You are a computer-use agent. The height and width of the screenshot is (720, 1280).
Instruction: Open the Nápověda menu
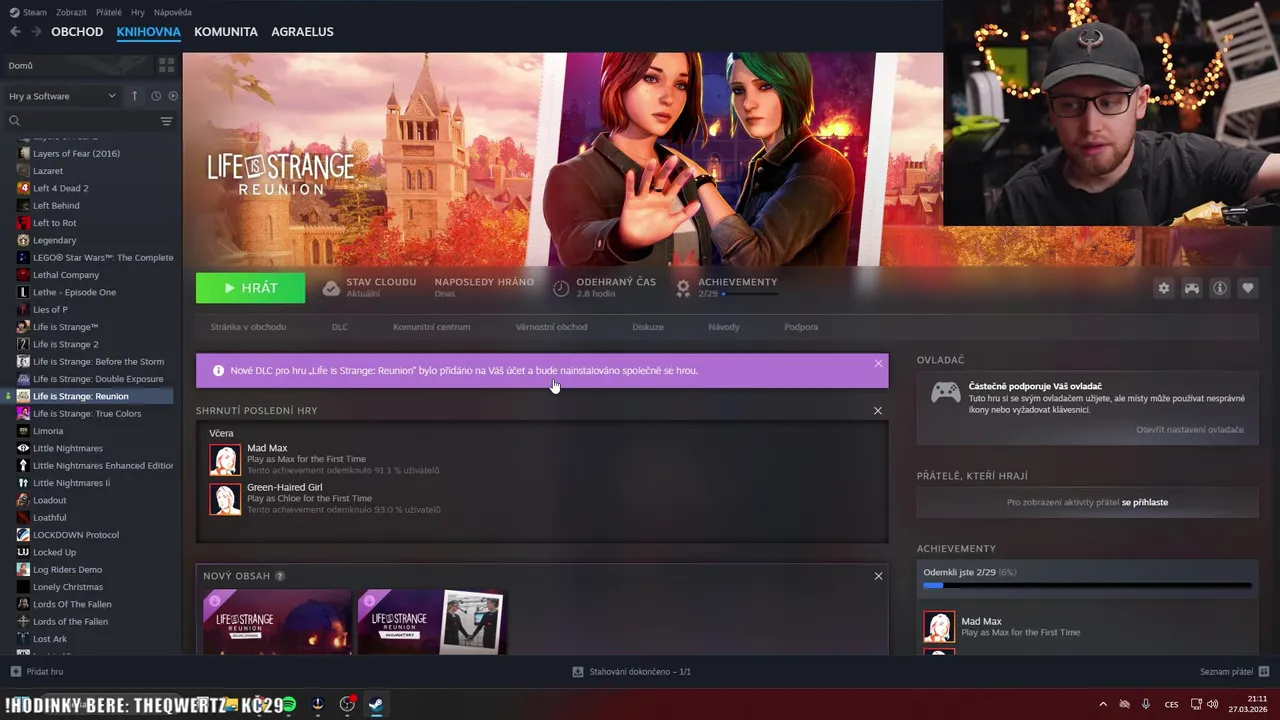[172, 12]
